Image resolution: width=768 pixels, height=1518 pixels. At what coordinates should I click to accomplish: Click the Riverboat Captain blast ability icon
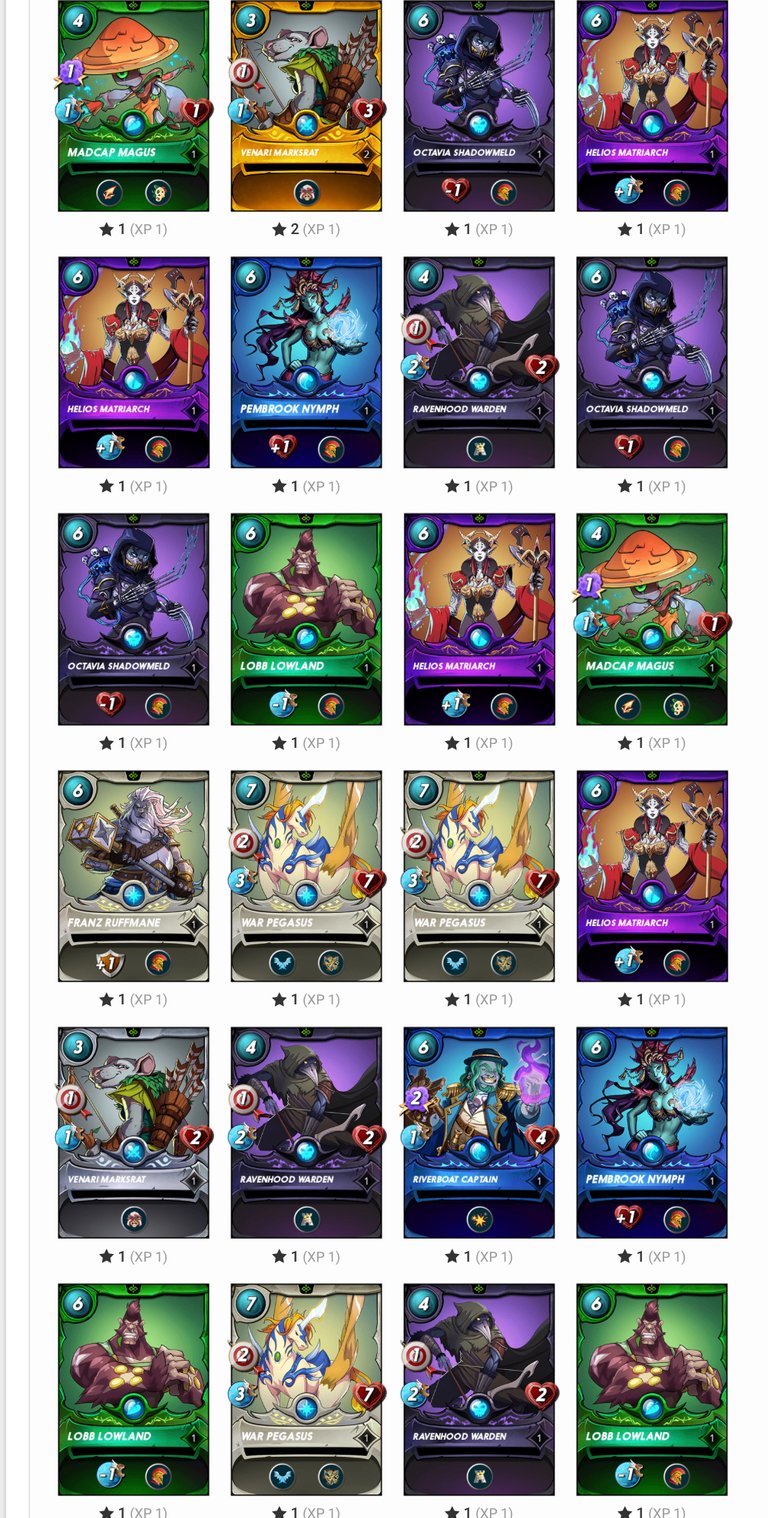click(479, 1219)
